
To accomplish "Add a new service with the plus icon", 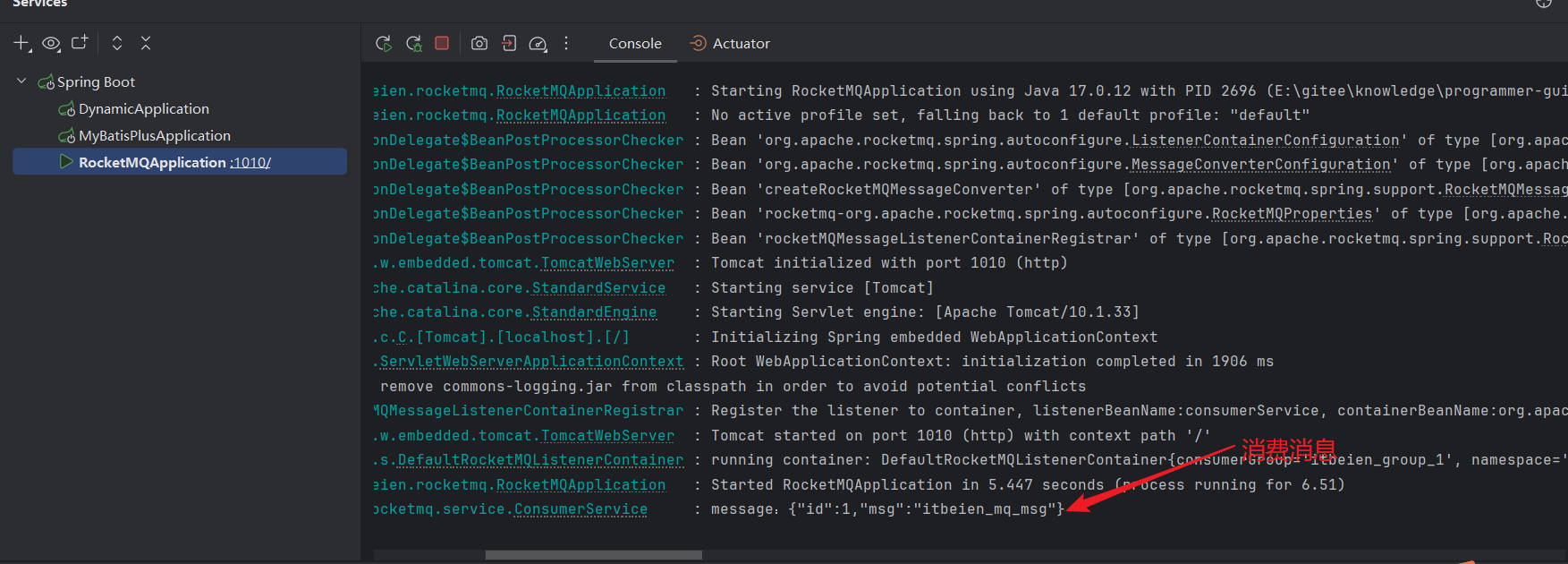I will (21, 43).
